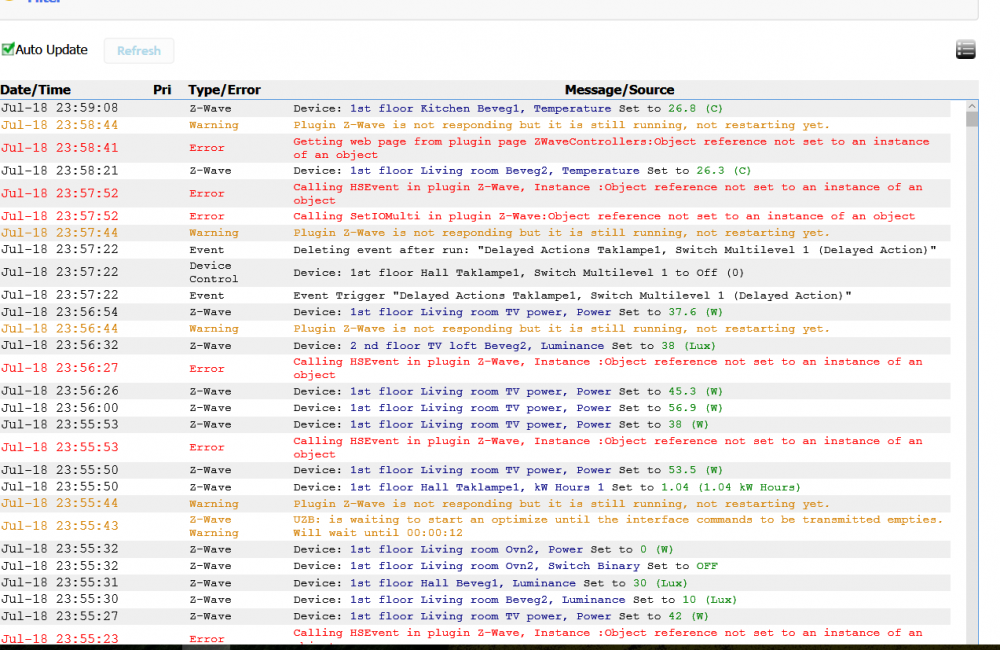Click the list view icon at top right
The height and width of the screenshot is (650, 1000).
(965, 49)
